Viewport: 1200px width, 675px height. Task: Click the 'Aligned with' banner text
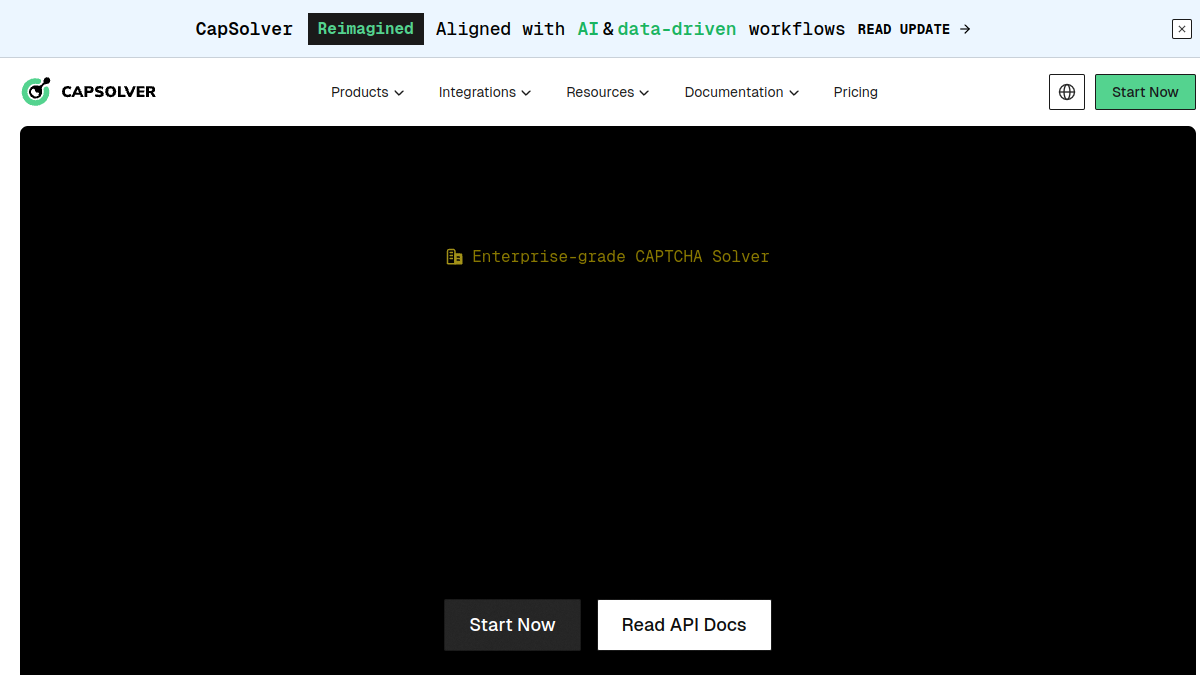[x=501, y=29]
